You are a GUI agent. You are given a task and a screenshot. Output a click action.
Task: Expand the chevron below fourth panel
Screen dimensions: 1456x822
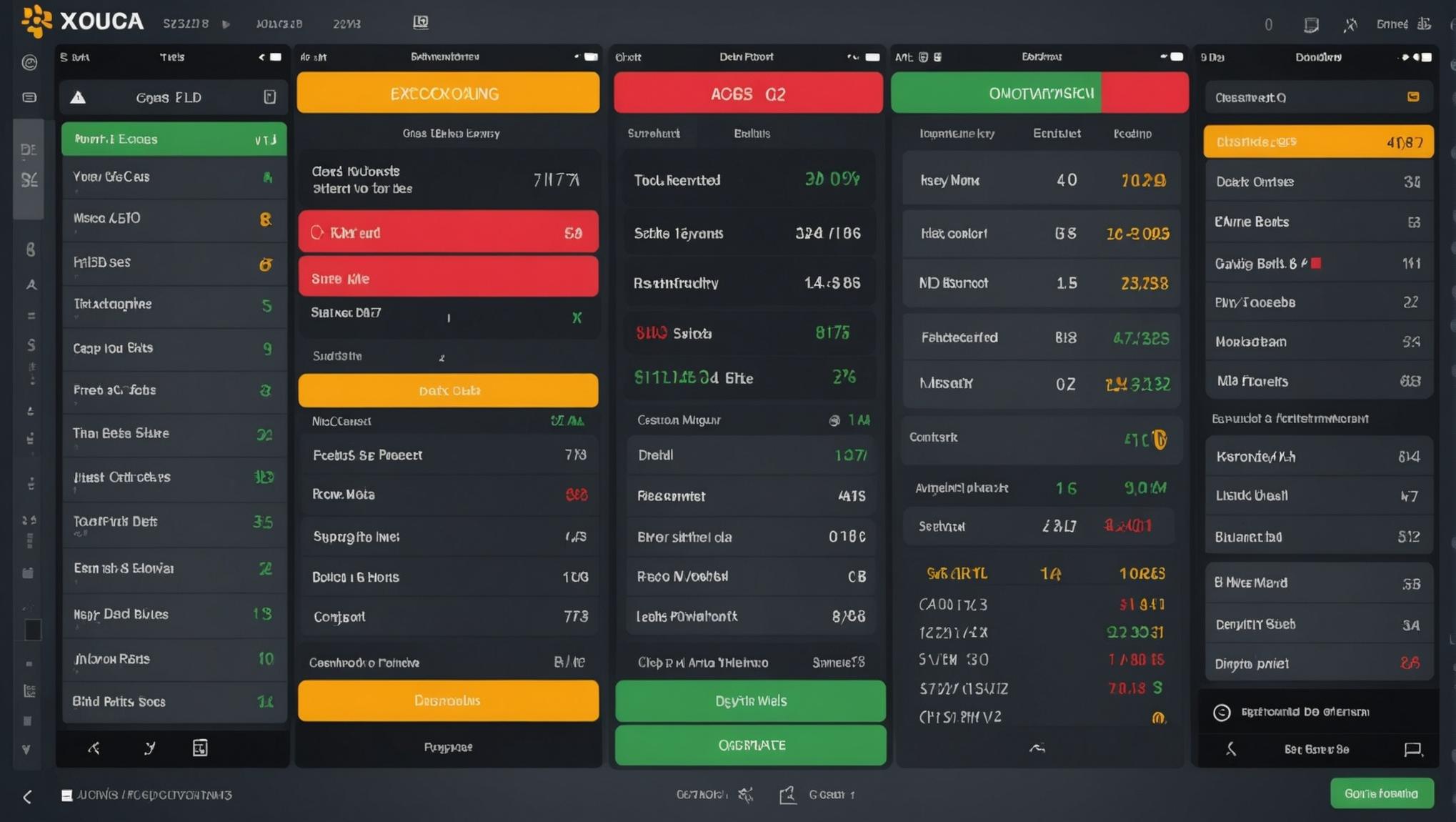(x=1037, y=748)
